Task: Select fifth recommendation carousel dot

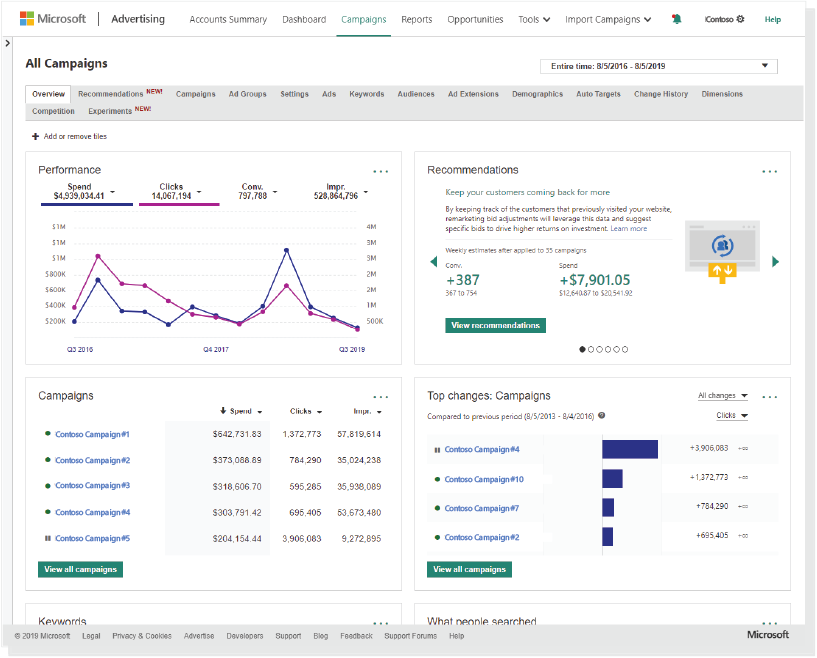Action: click(616, 350)
